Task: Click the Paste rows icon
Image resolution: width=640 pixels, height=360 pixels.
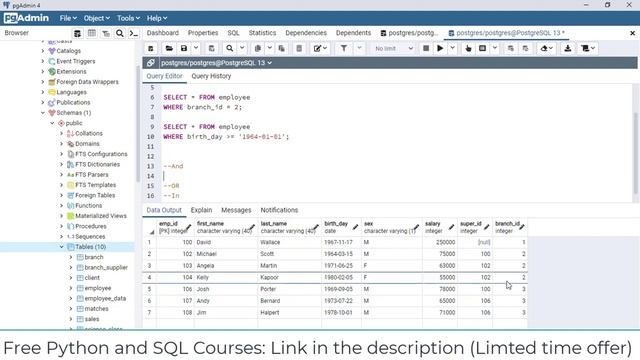Action: [x=282, y=48]
